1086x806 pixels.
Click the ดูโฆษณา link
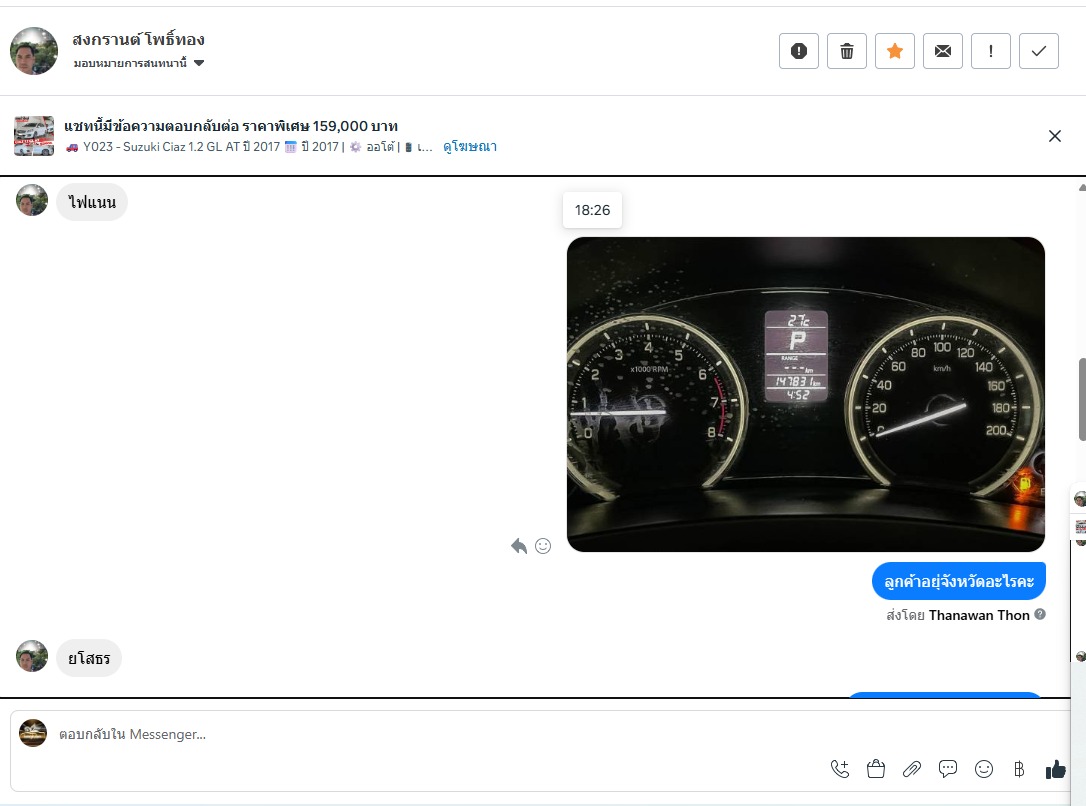pos(470,147)
